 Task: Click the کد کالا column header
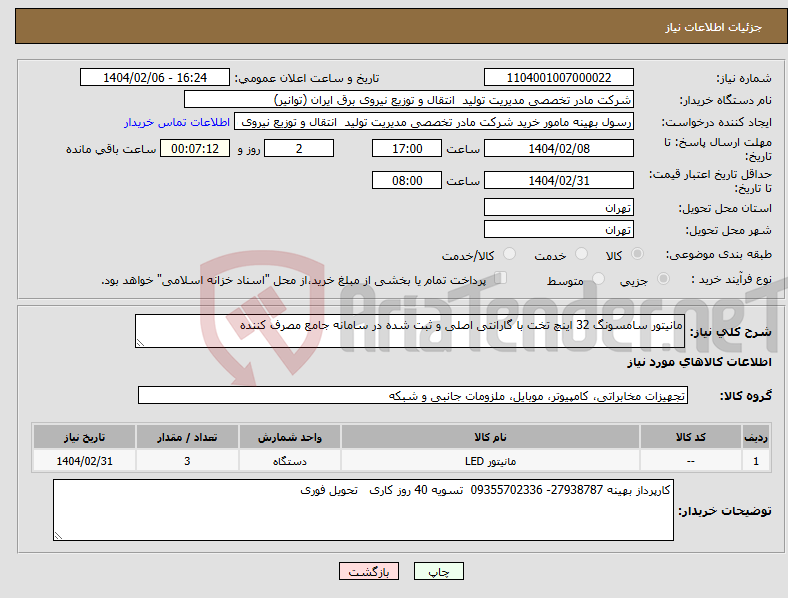pos(691,437)
